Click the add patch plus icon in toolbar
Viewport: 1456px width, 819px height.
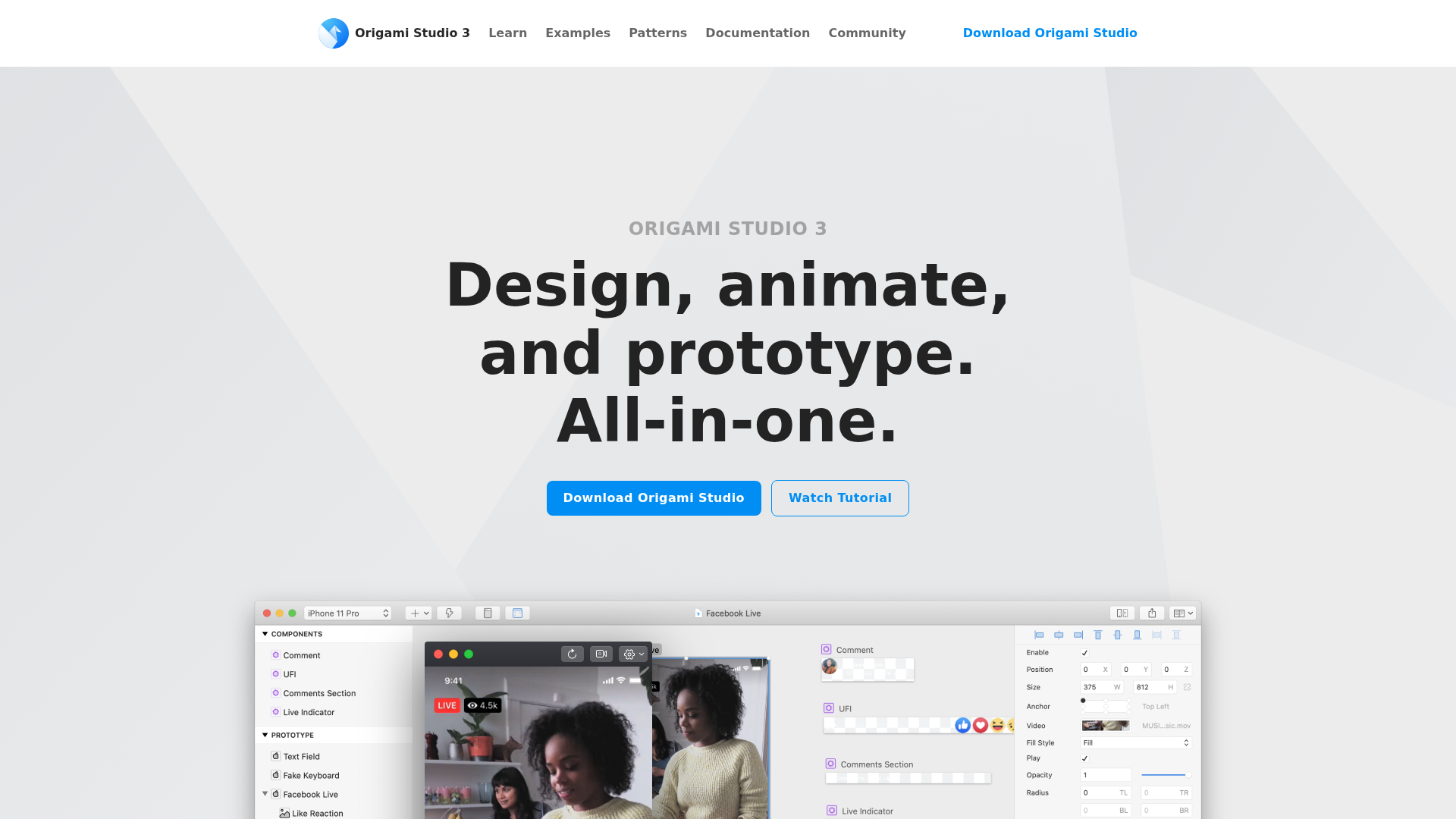[415, 613]
